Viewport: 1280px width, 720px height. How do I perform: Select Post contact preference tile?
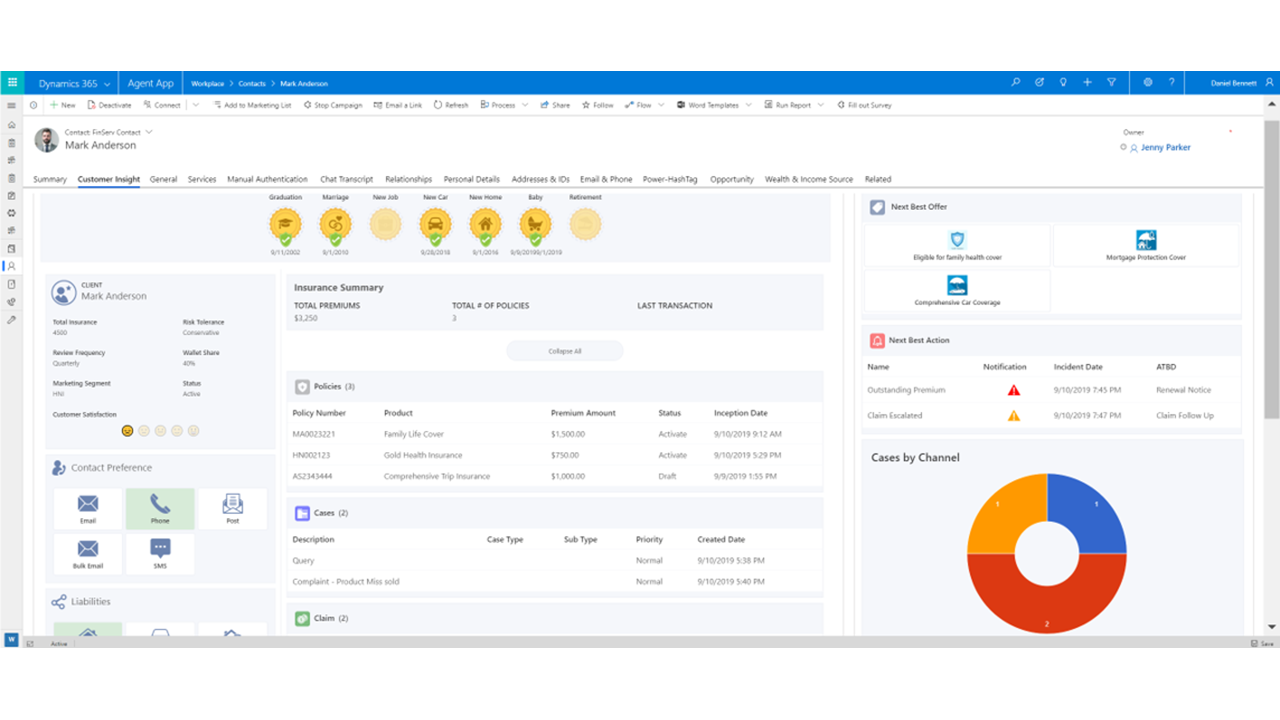(232, 509)
